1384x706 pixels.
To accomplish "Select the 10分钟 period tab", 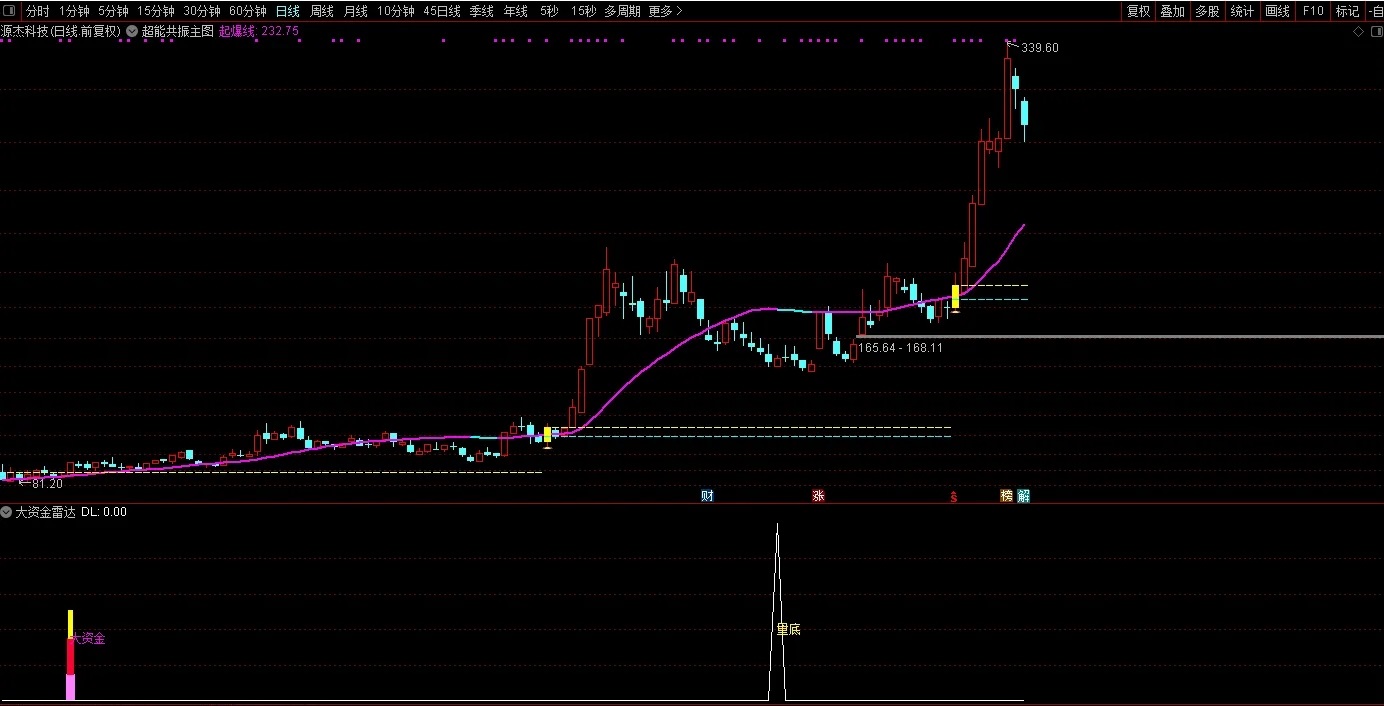I will click(x=395, y=11).
